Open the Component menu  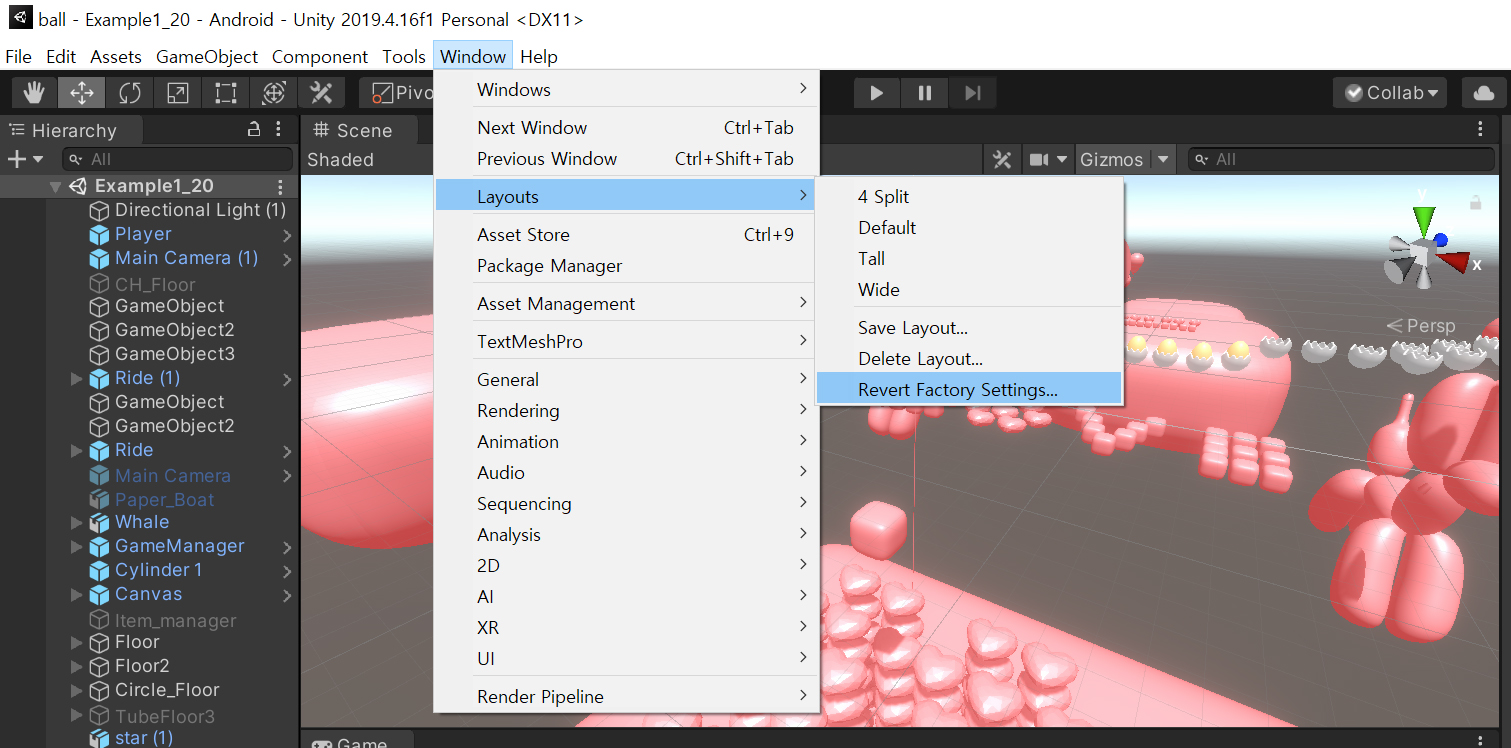click(320, 57)
